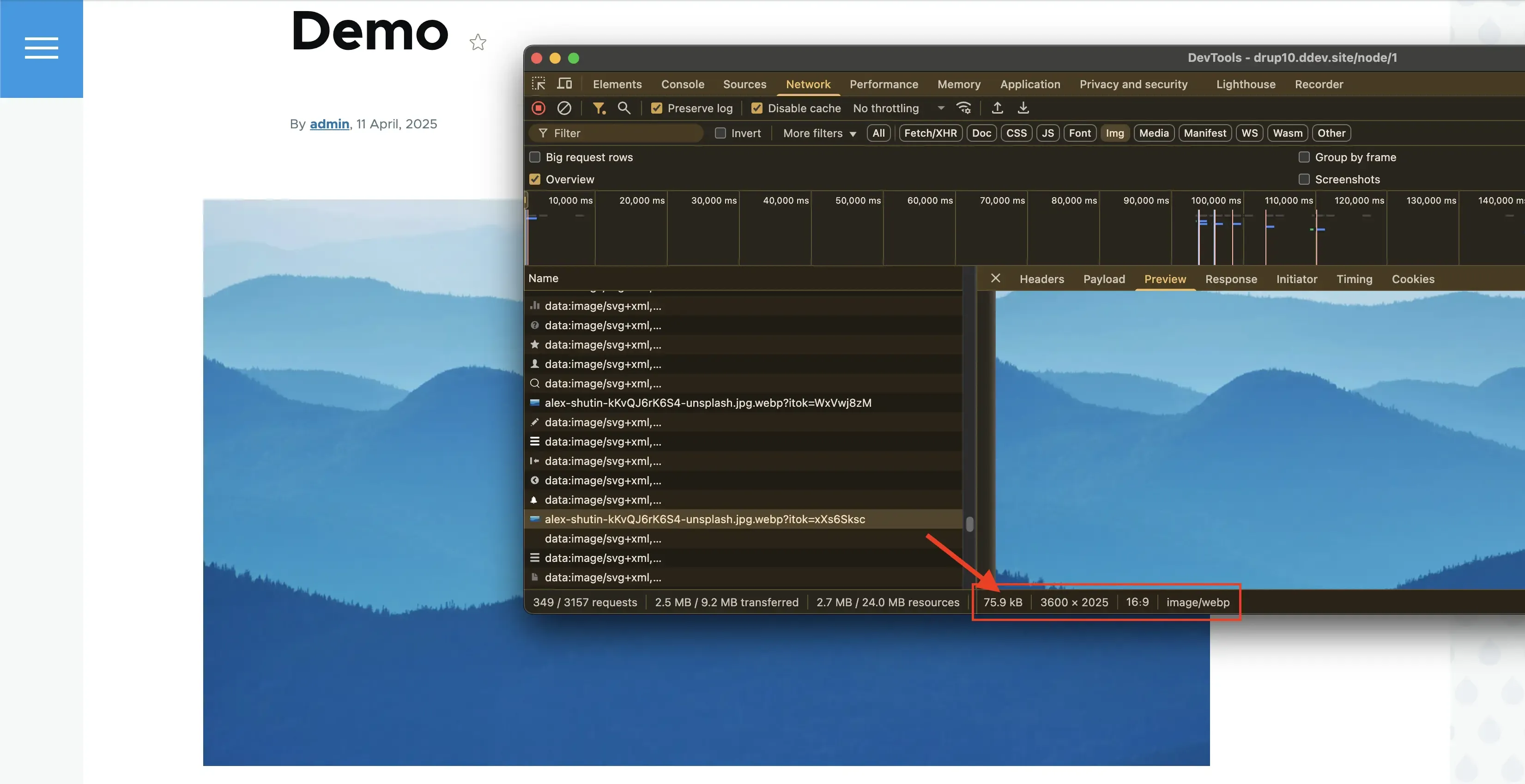1525x784 pixels.
Task: Open the No throttling dropdown
Action: [897, 108]
